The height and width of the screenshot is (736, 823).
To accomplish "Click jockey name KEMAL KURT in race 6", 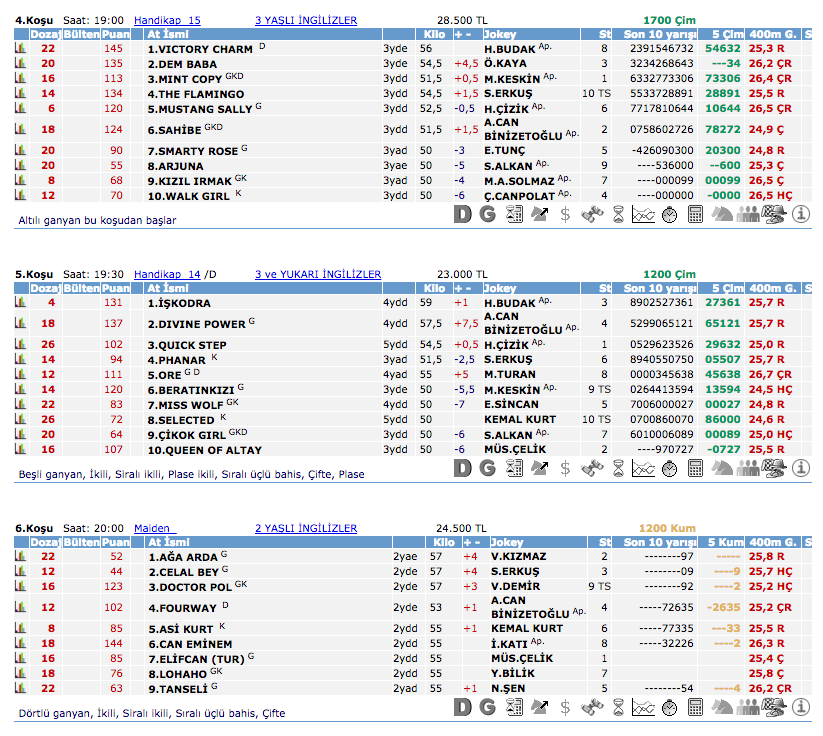I will click(526, 628).
